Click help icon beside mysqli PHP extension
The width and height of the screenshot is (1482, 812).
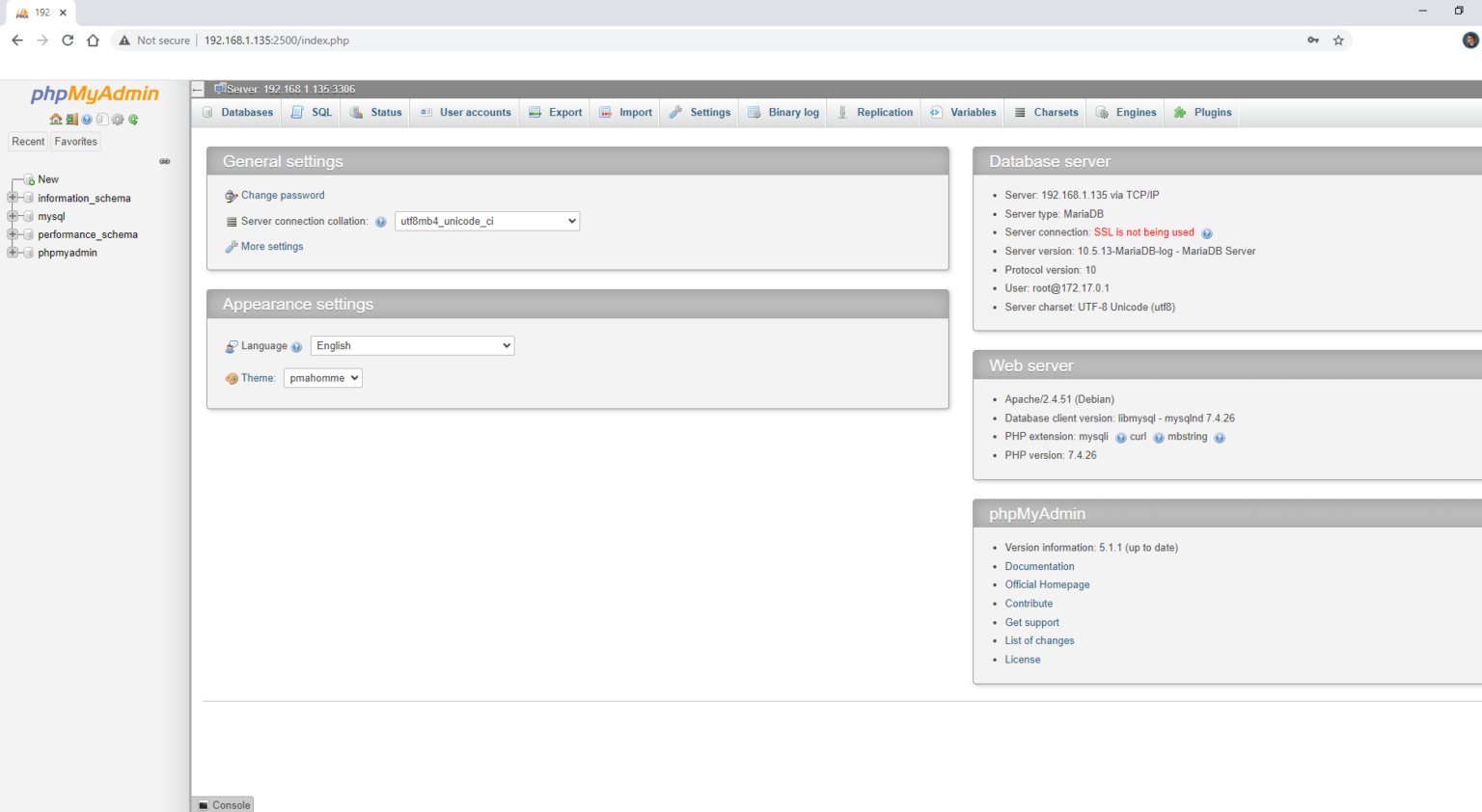(1120, 437)
